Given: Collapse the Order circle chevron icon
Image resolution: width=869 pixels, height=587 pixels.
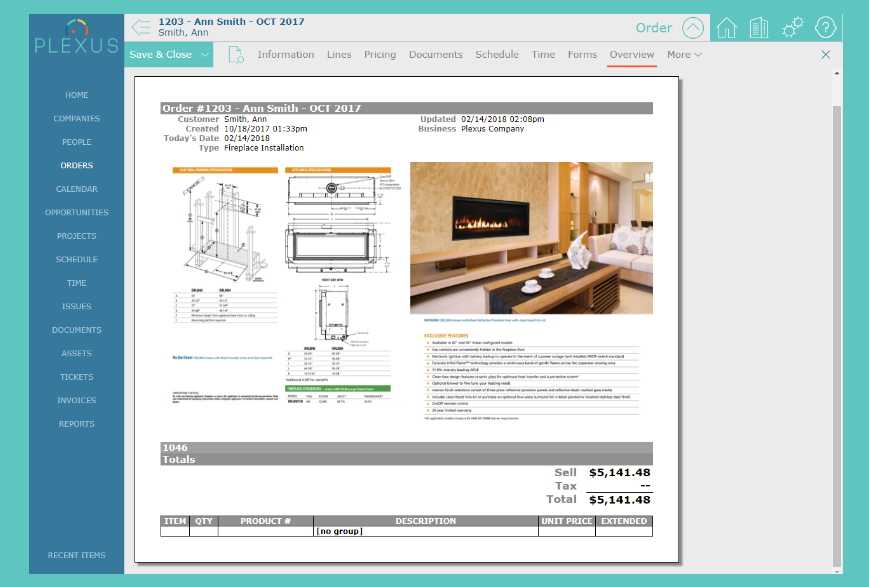Looking at the screenshot, I should point(693,28).
